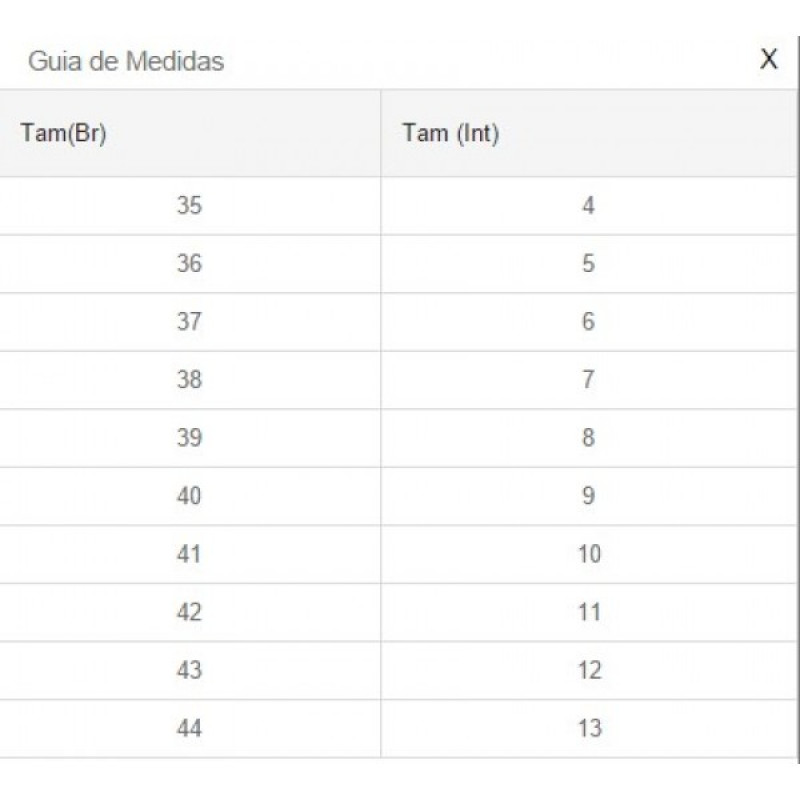Image resolution: width=800 pixels, height=800 pixels.
Task: Select the Brazilian size 40 cell
Action: 189,496
